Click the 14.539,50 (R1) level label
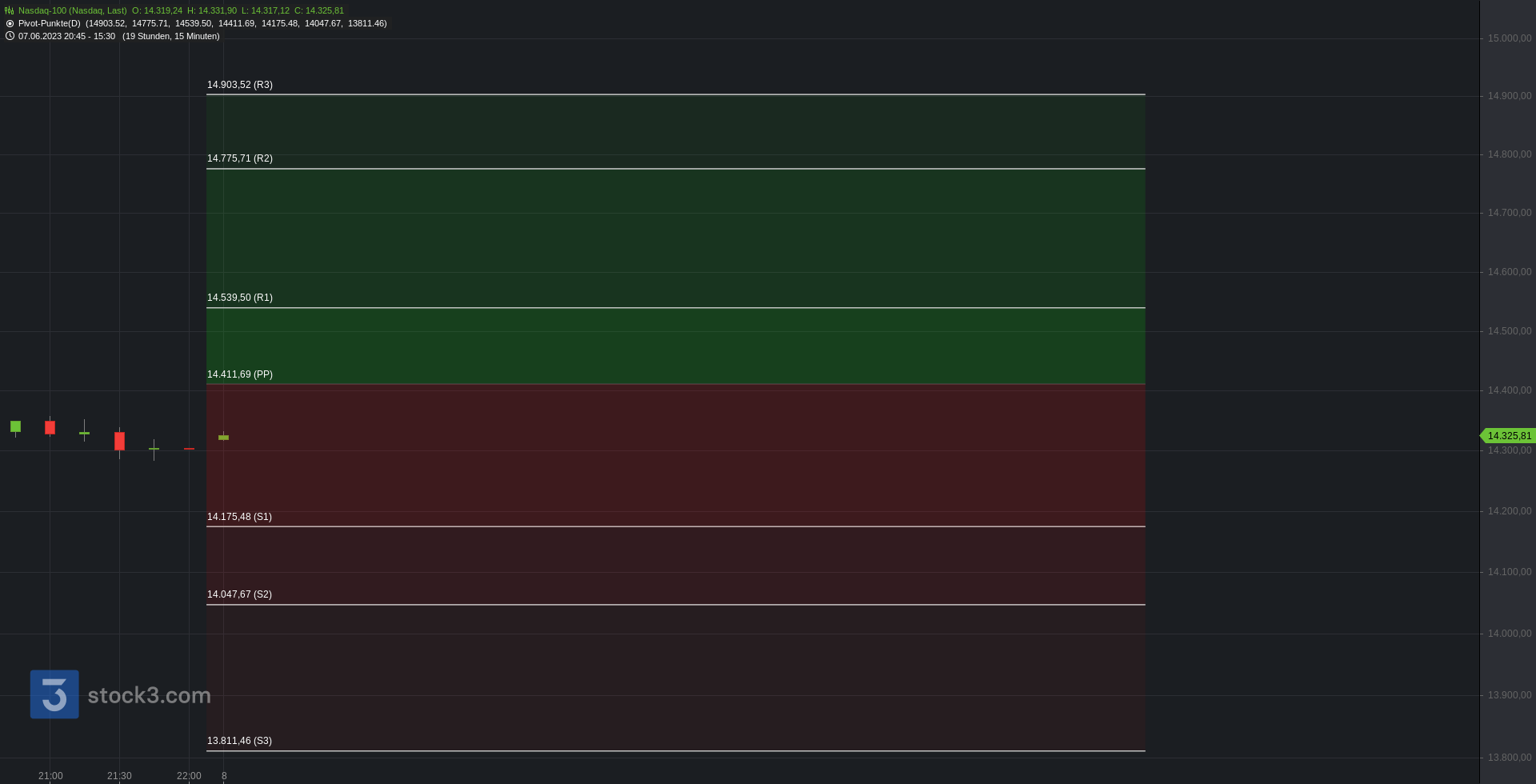Viewport: 1536px width, 784px height. [240, 298]
